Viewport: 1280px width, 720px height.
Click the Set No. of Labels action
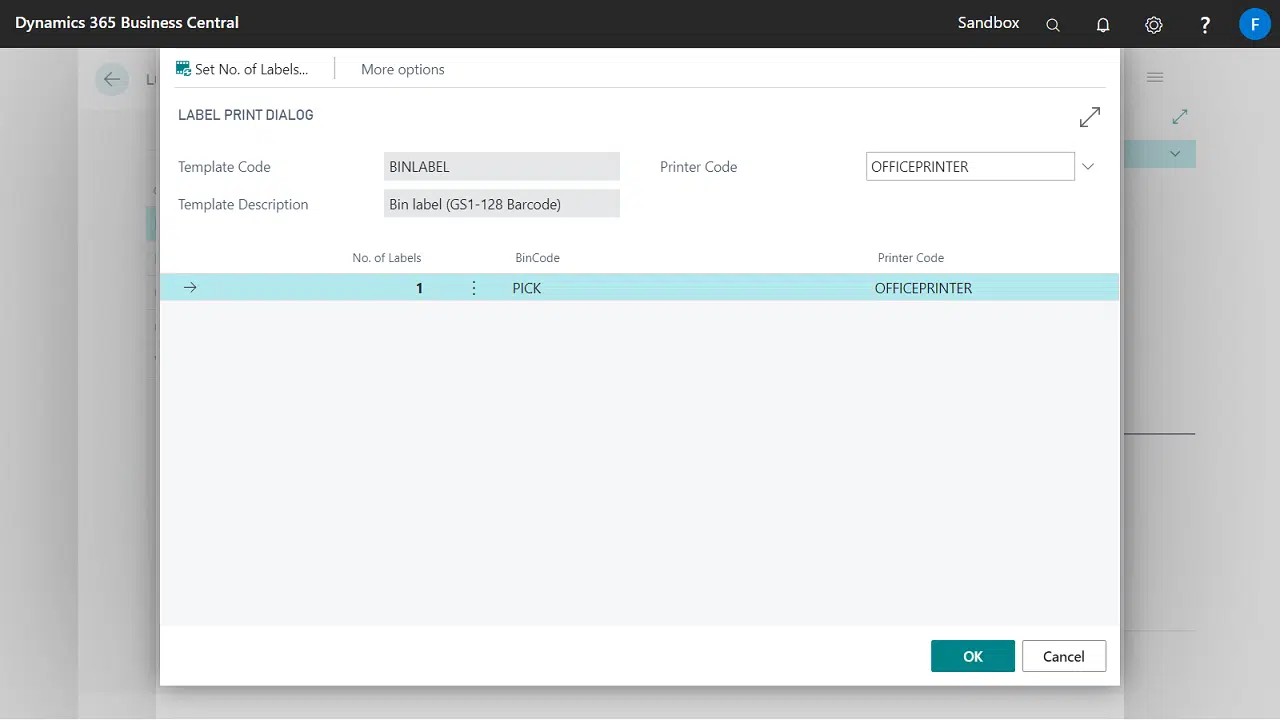[x=242, y=69]
